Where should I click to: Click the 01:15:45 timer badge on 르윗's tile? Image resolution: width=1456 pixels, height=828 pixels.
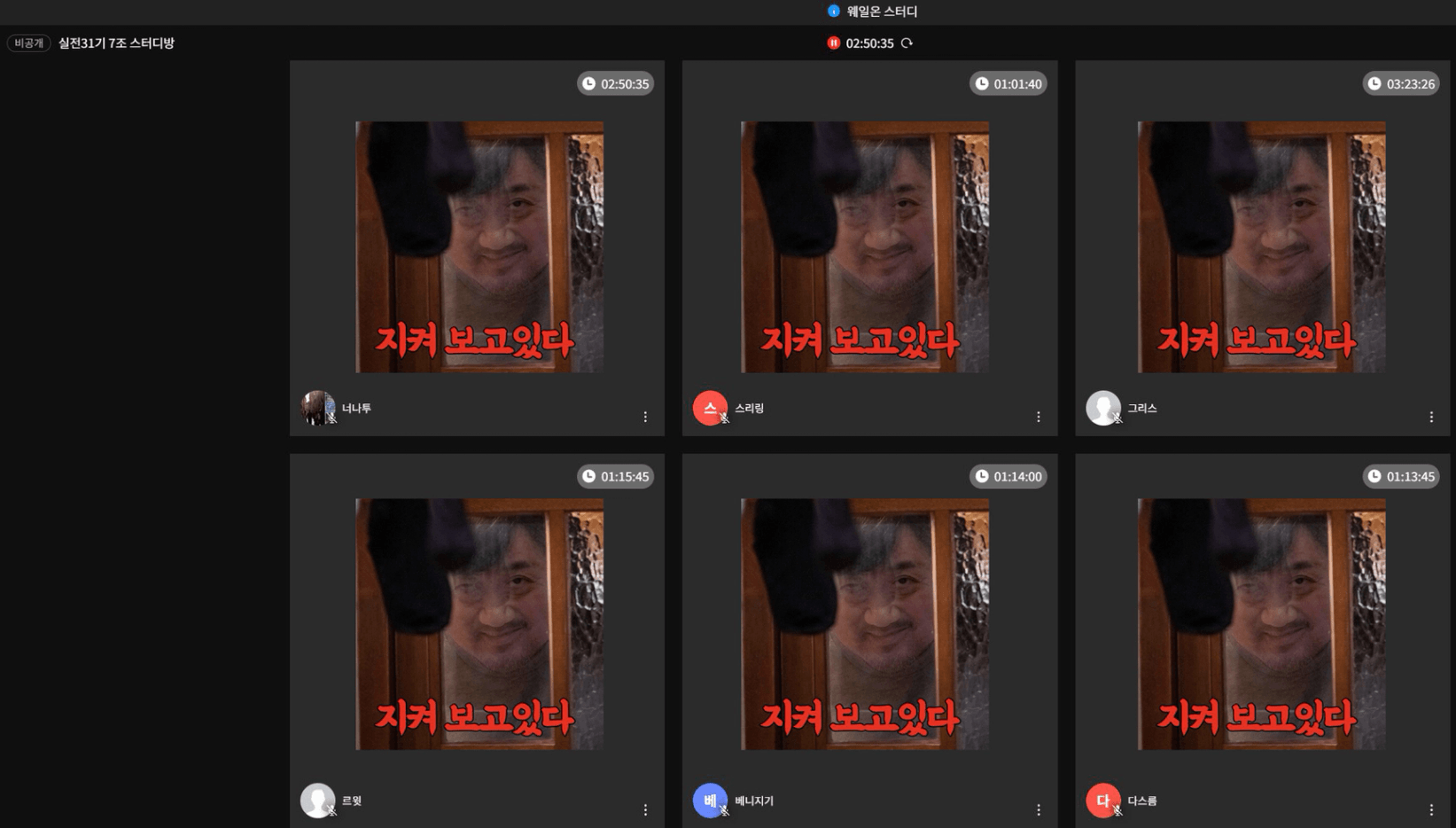[x=616, y=476]
